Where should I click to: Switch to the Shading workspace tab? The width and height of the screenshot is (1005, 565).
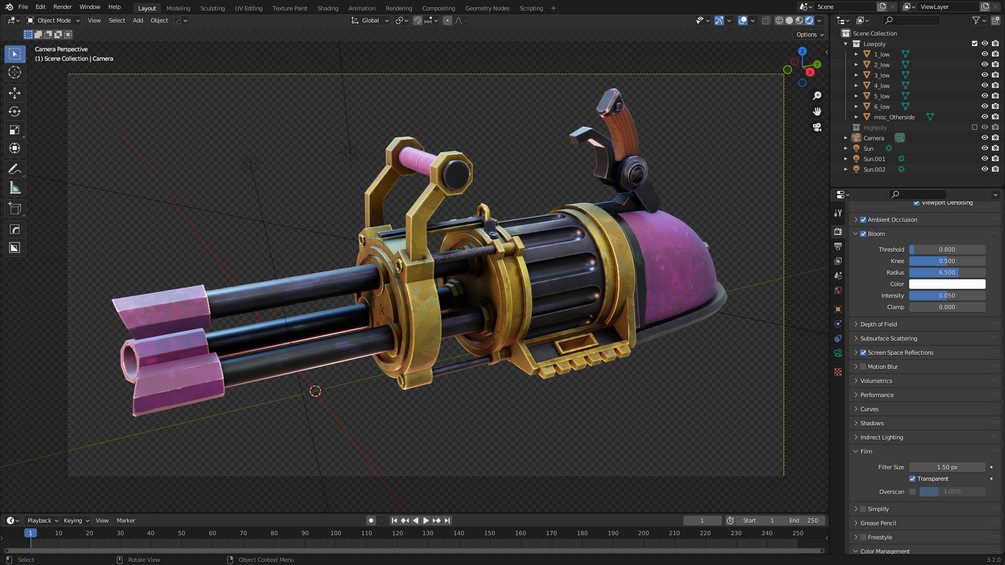[328, 8]
